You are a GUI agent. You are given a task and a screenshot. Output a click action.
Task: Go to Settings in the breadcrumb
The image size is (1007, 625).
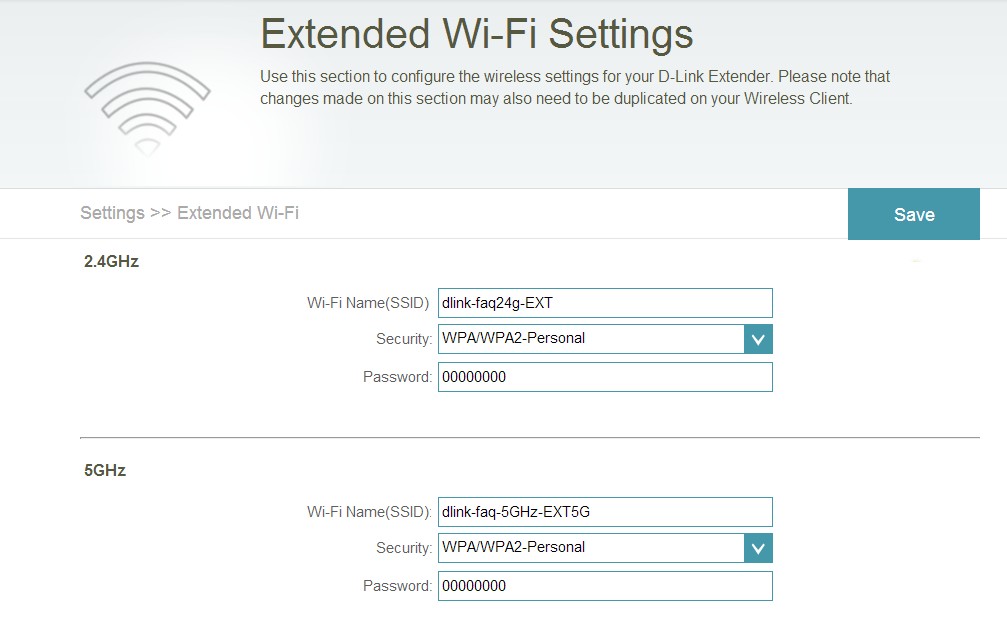click(x=112, y=213)
